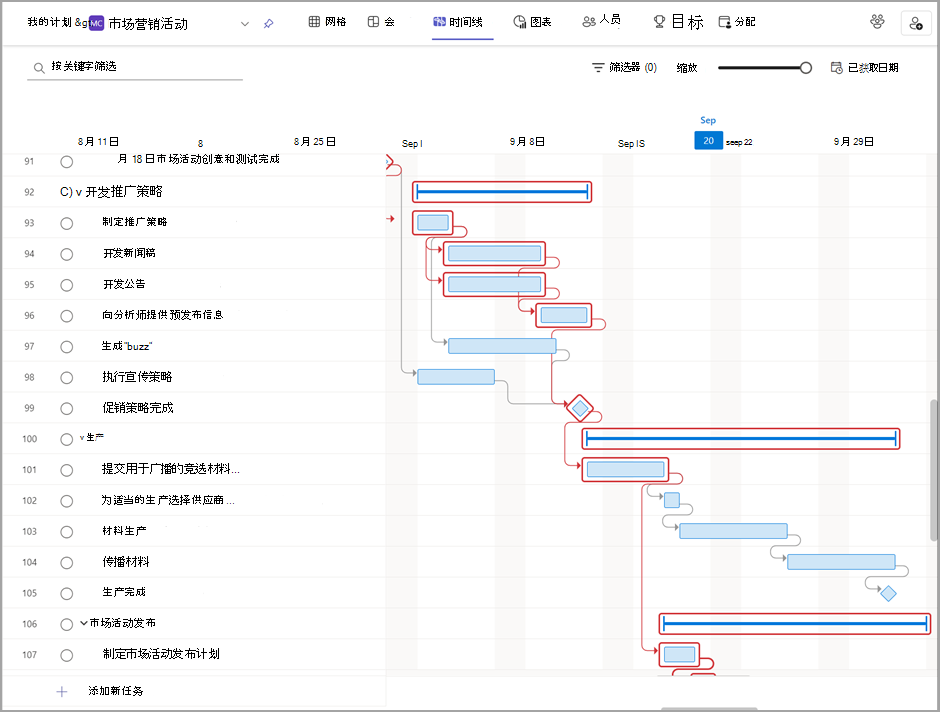Select the 制定市场活动发布计划 task name
Viewport: 940px width, 712px height.
pos(161,654)
